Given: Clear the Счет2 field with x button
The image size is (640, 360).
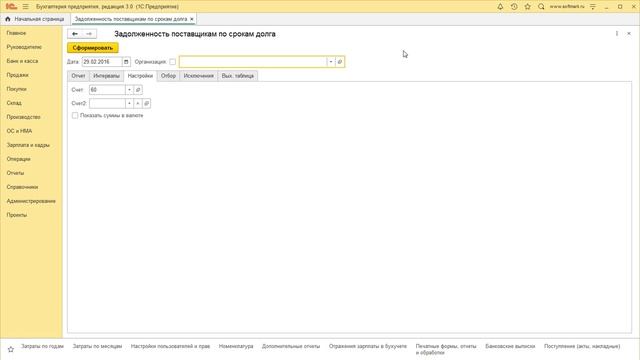Looking at the screenshot, I should 138,104.
